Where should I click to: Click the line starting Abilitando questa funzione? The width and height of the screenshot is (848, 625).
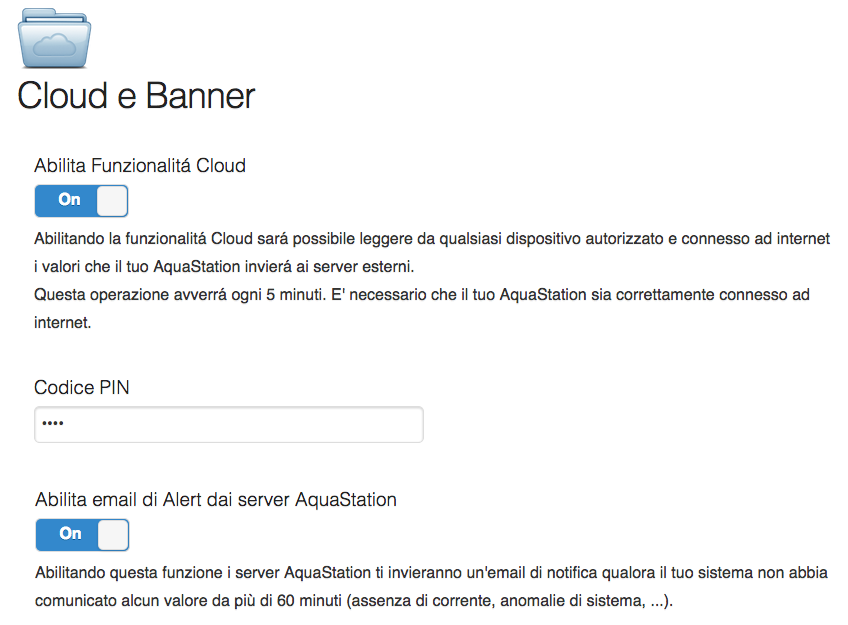point(432,573)
